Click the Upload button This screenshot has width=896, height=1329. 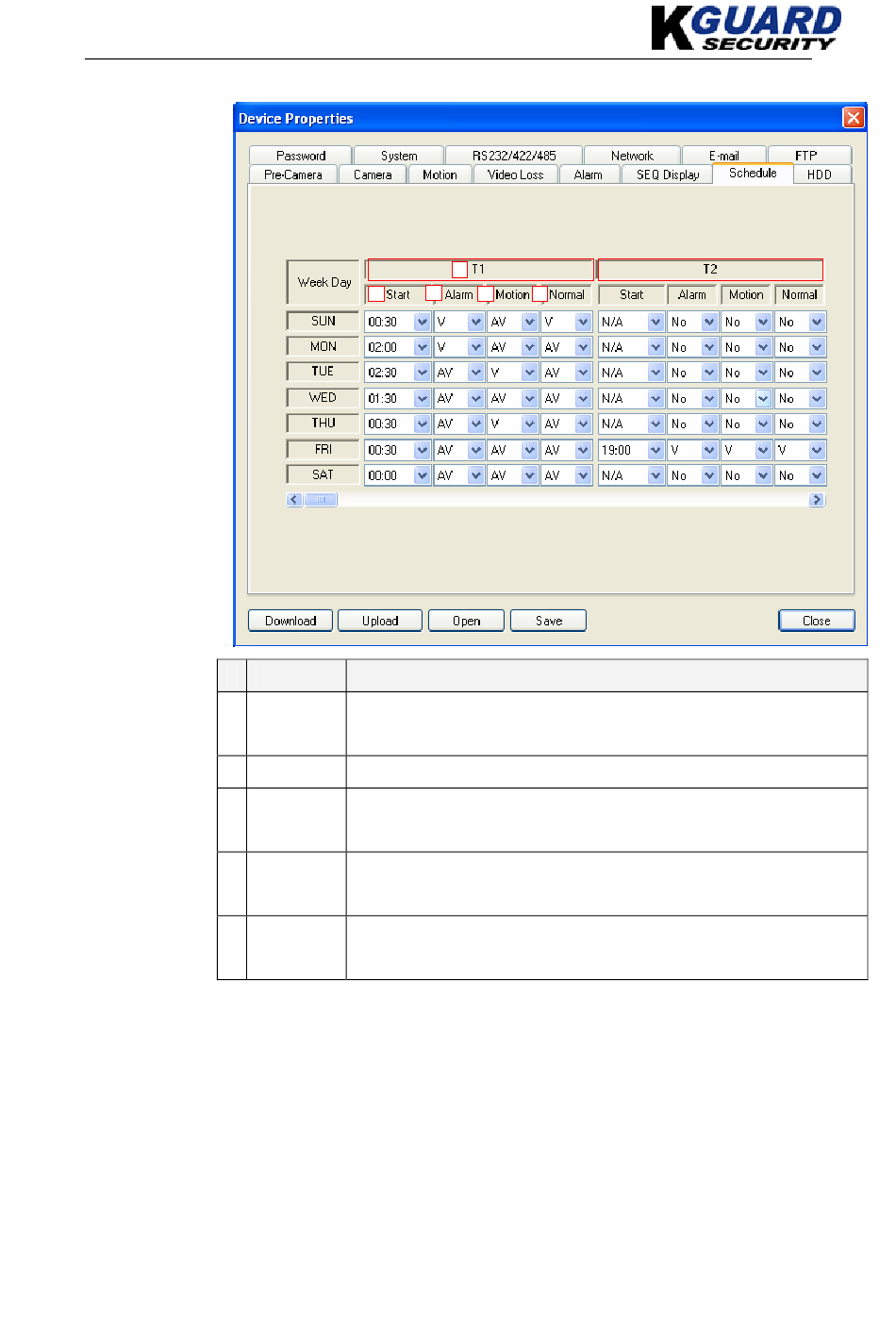tap(380, 621)
